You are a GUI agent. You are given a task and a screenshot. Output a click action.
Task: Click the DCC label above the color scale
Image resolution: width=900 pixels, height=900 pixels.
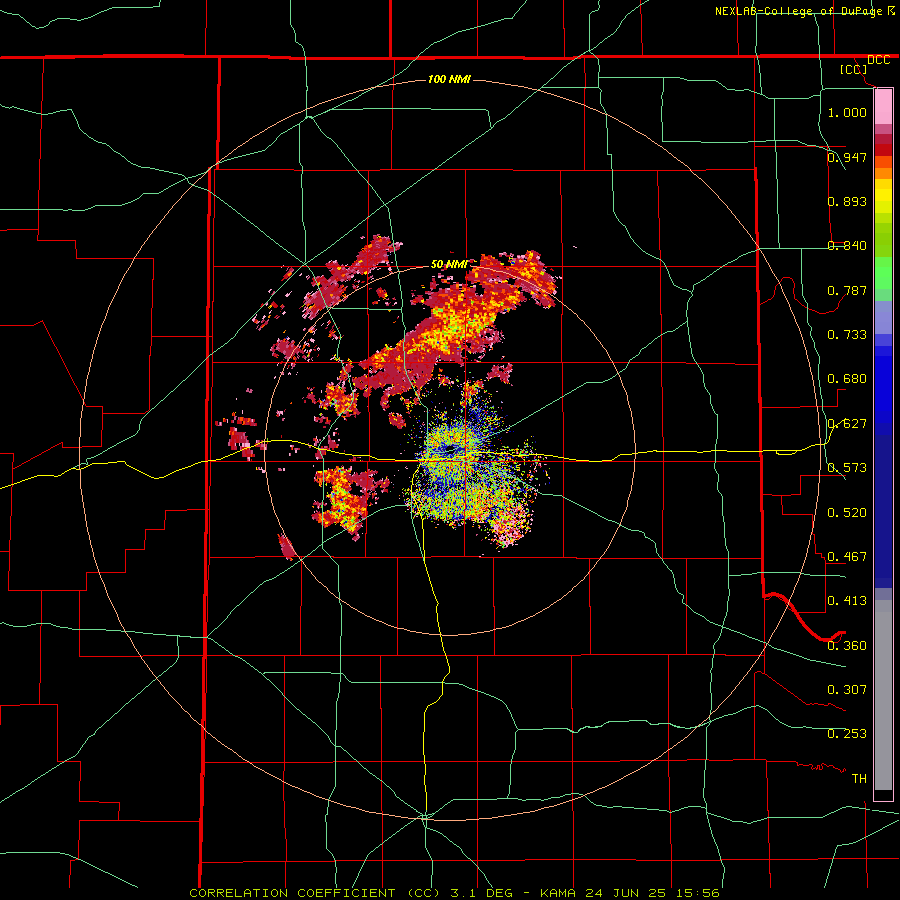click(879, 60)
